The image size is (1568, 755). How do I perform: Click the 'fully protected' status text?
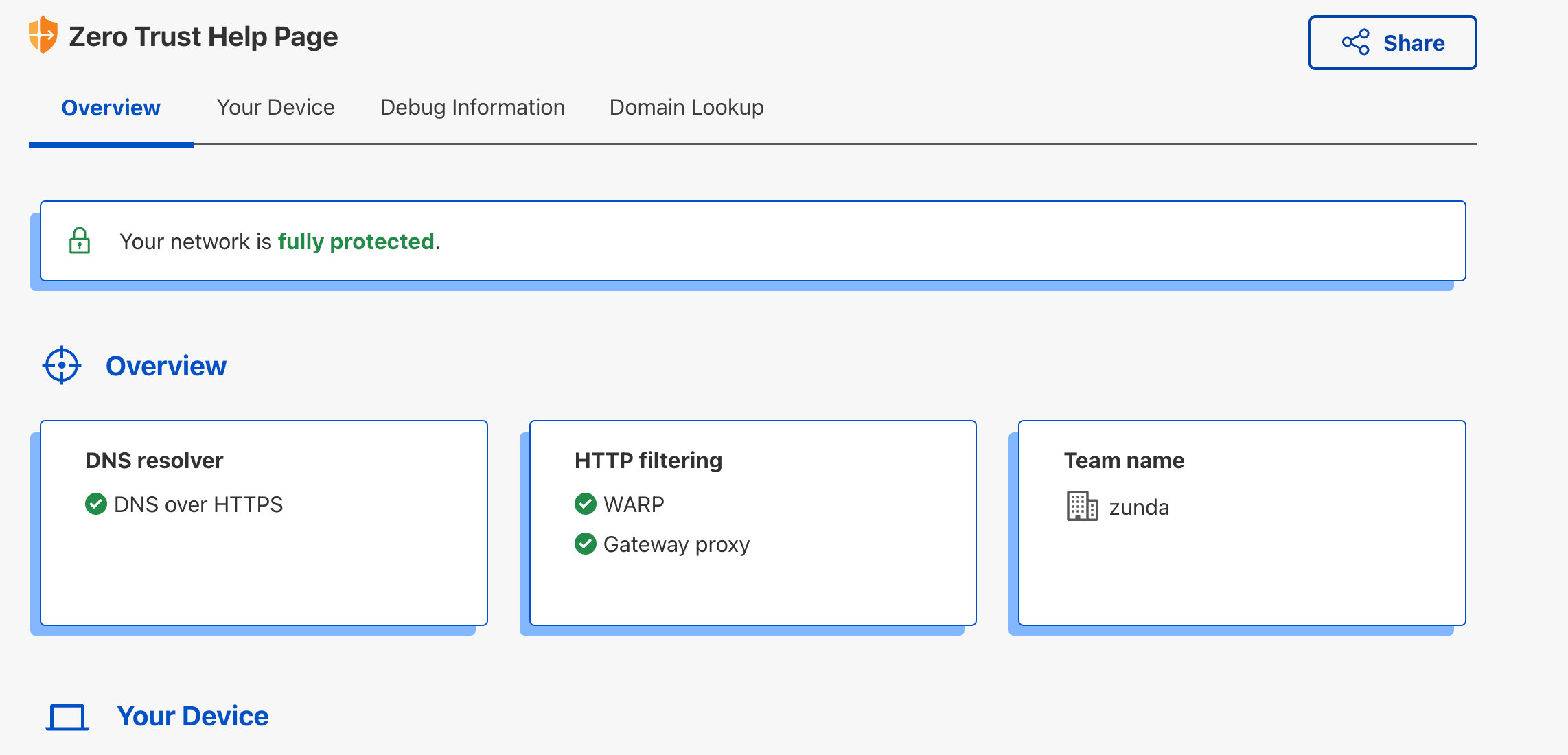pos(356,242)
